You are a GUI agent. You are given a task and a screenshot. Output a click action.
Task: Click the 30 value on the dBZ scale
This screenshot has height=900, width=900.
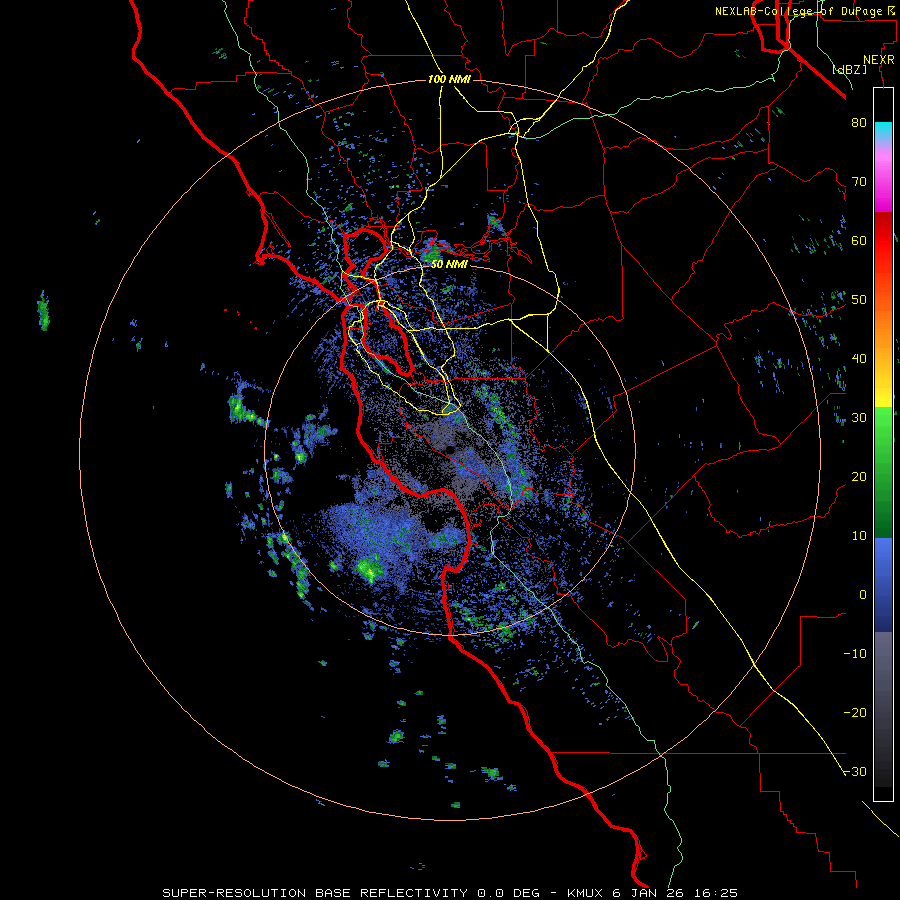(x=859, y=418)
